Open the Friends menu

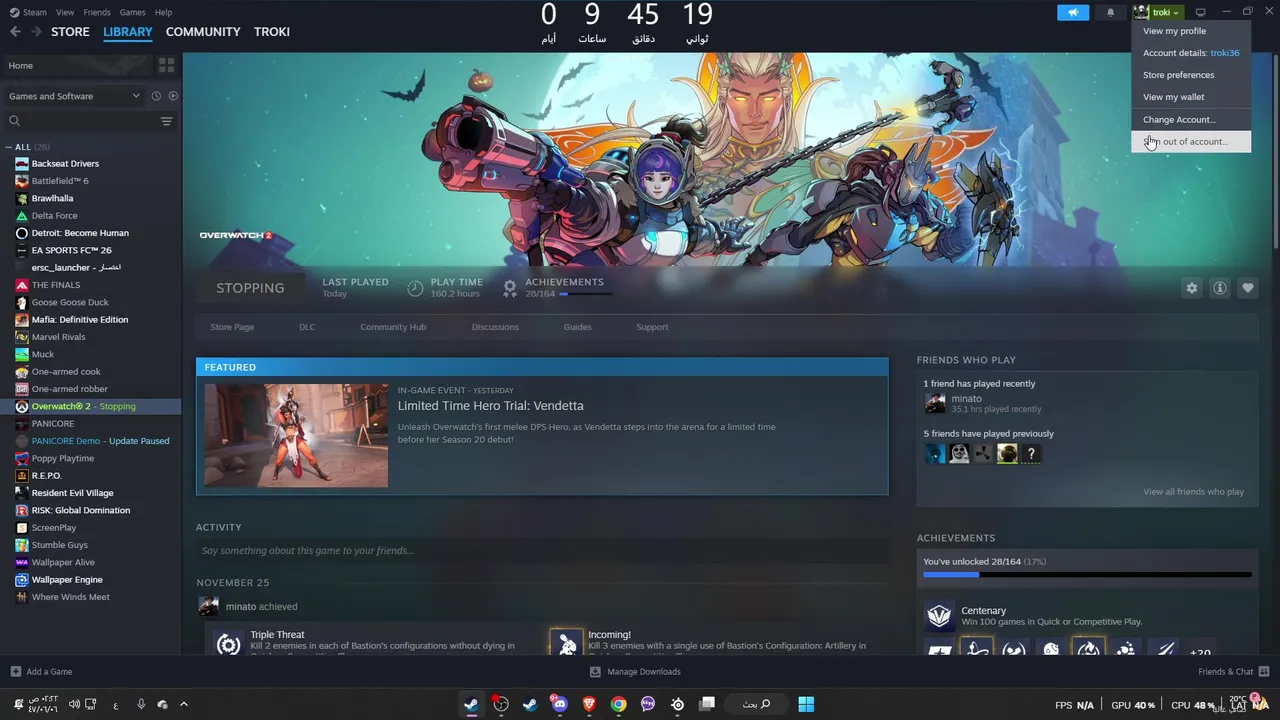tap(97, 12)
